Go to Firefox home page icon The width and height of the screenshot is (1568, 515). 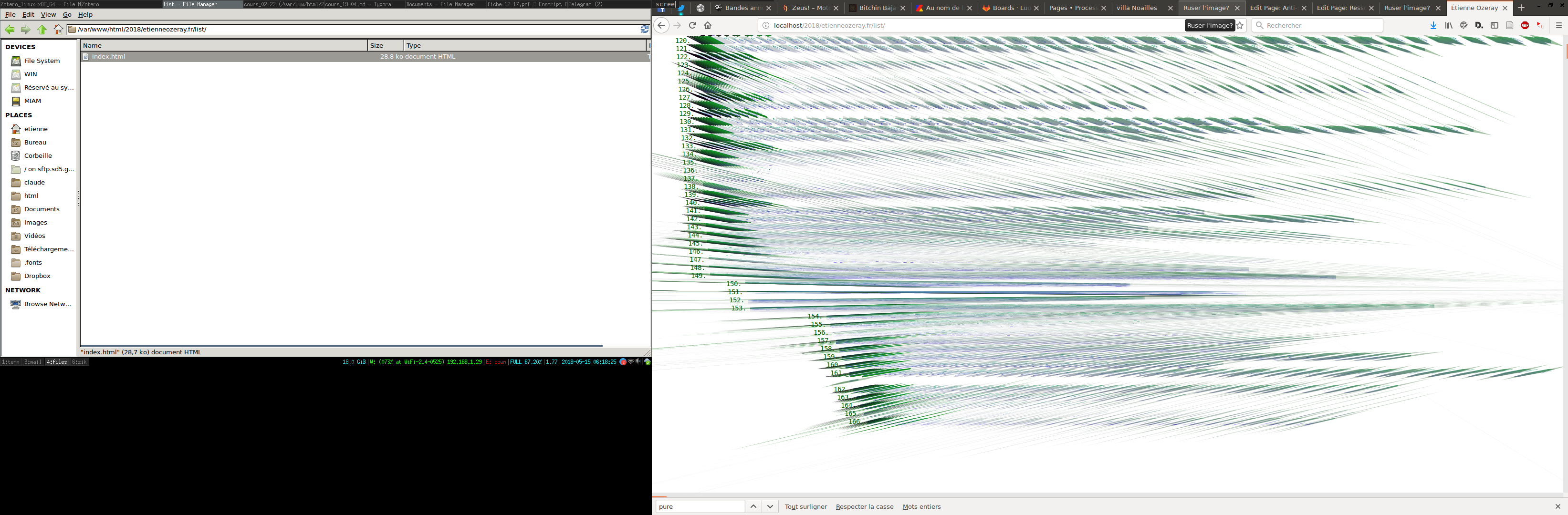point(707,26)
